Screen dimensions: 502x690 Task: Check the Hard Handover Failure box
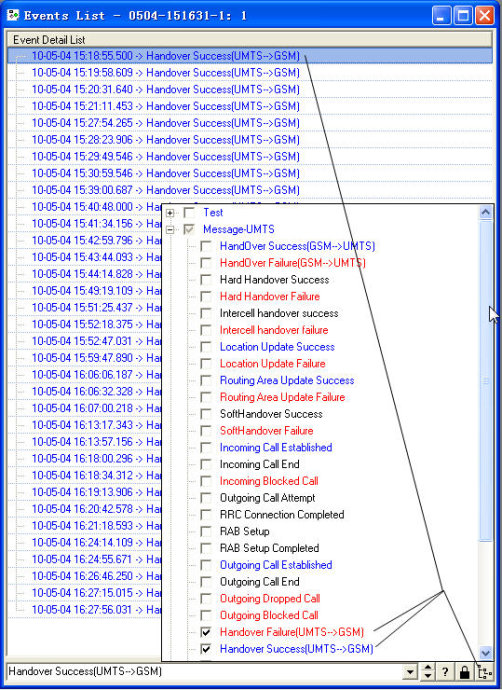pyautogui.click(x=206, y=297)
